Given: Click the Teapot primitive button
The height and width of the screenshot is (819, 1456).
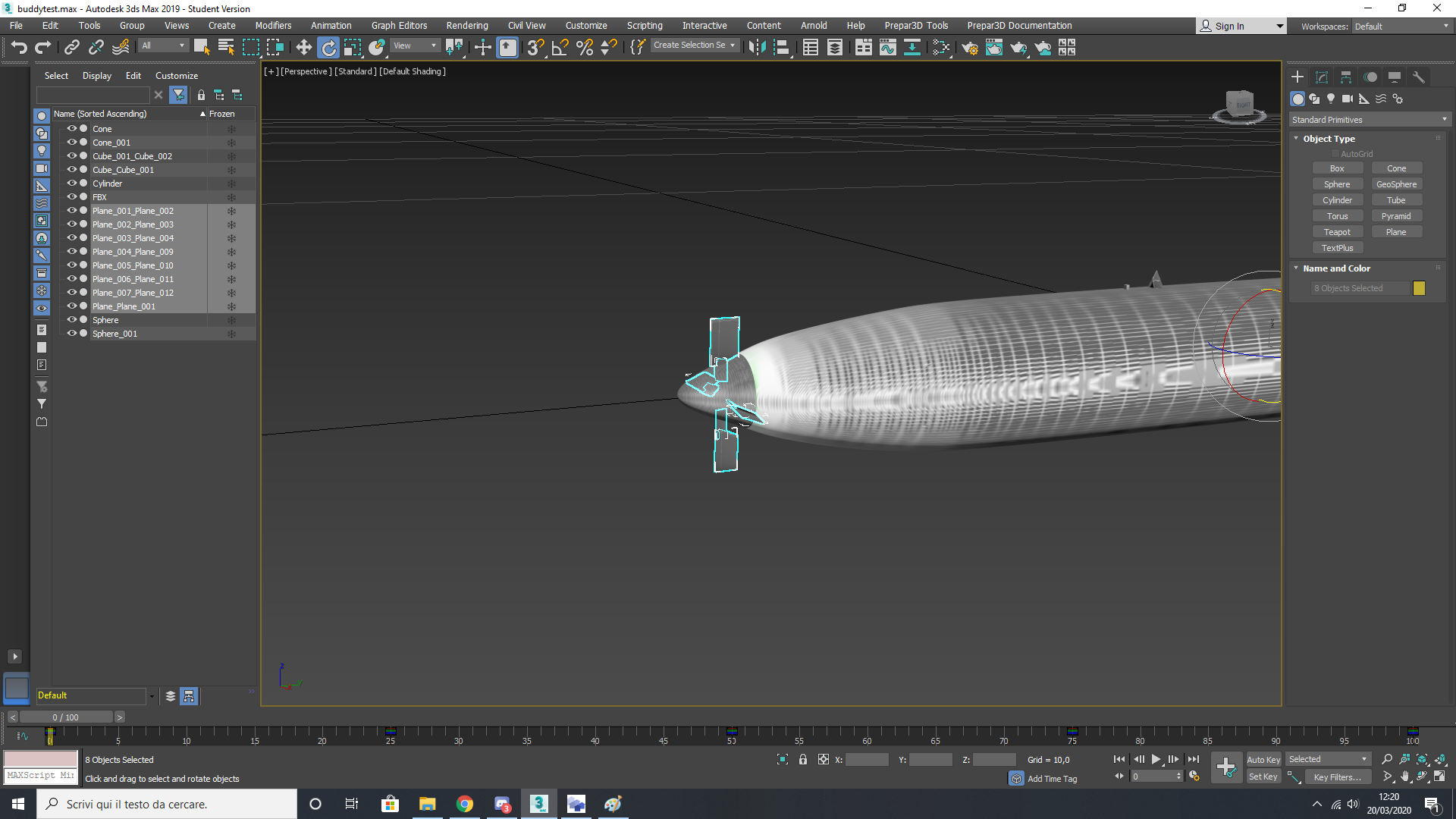Looking at the screenshot, I should click(x=1337, y=232).
